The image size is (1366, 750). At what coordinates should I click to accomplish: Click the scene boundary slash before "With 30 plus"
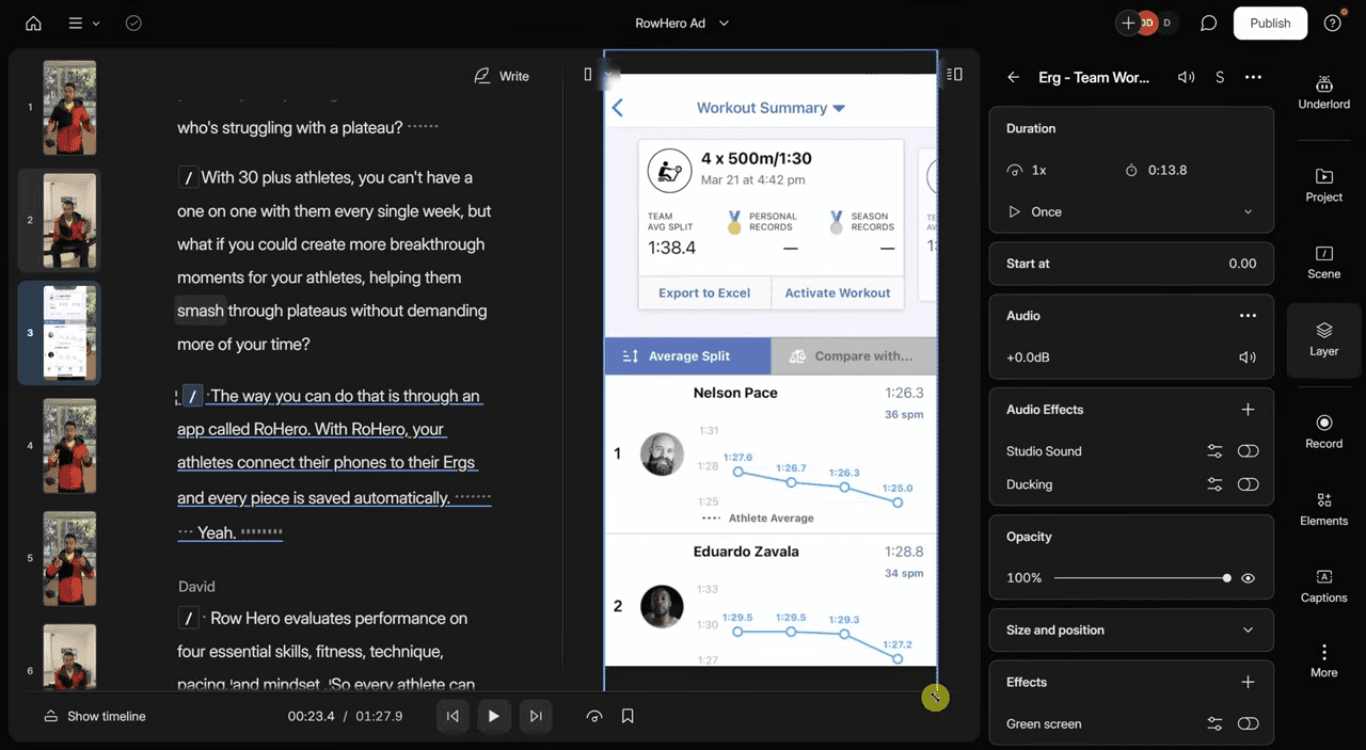188,178
